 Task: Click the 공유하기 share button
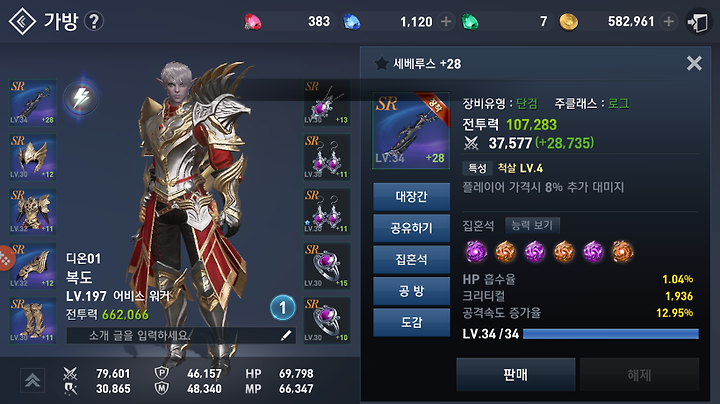point(411,228)
